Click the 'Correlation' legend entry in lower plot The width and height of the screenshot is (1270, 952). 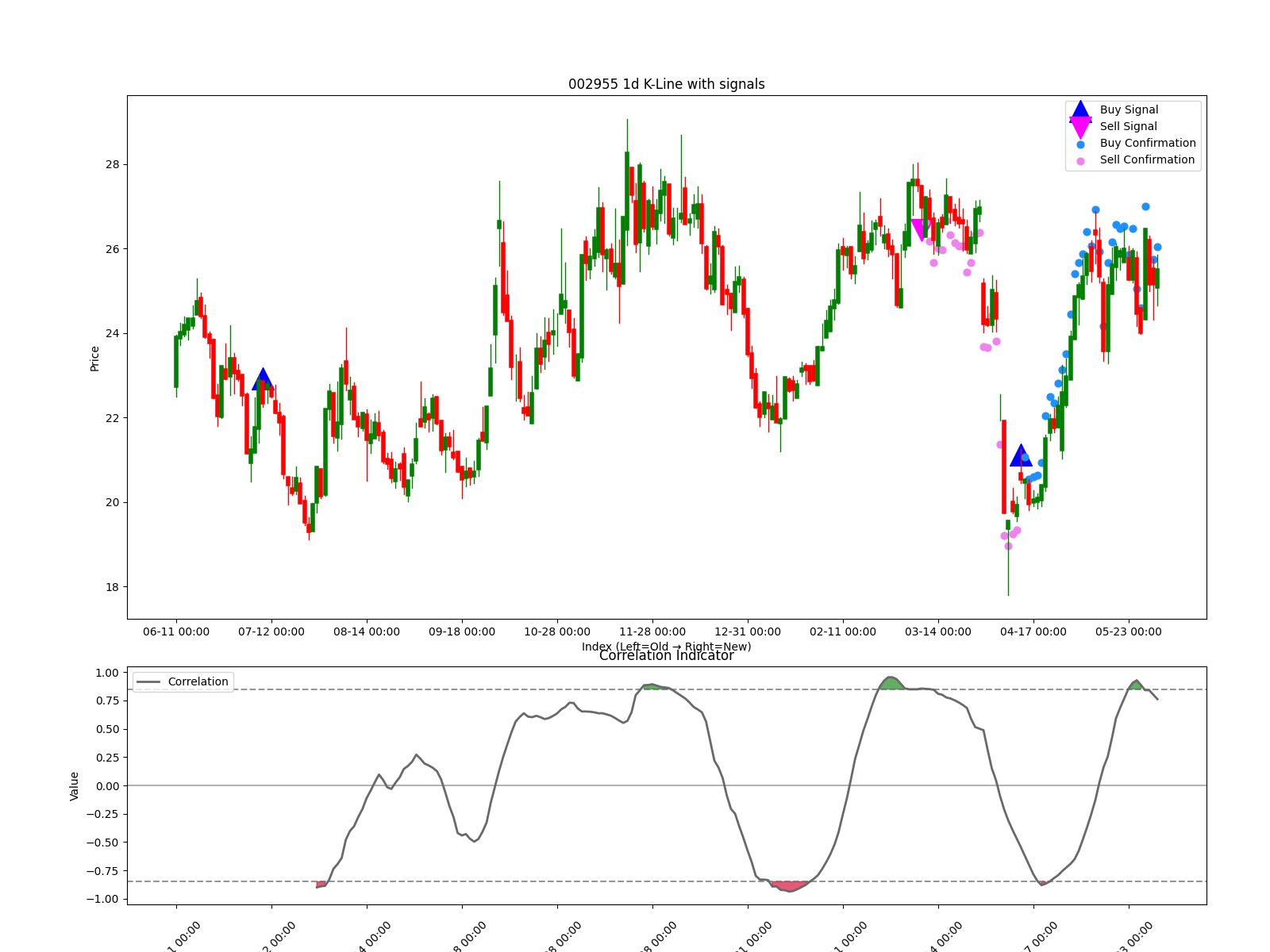pos(183,681)
